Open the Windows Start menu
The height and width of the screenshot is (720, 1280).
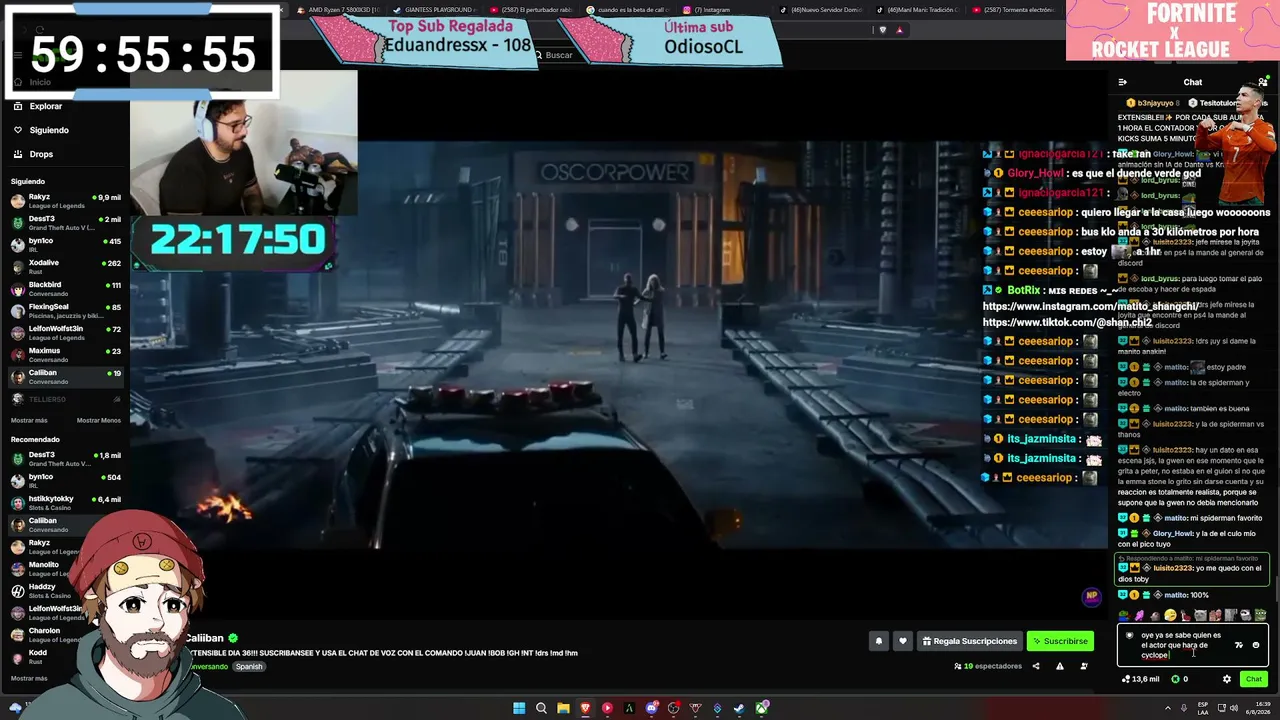coord(519,708)
